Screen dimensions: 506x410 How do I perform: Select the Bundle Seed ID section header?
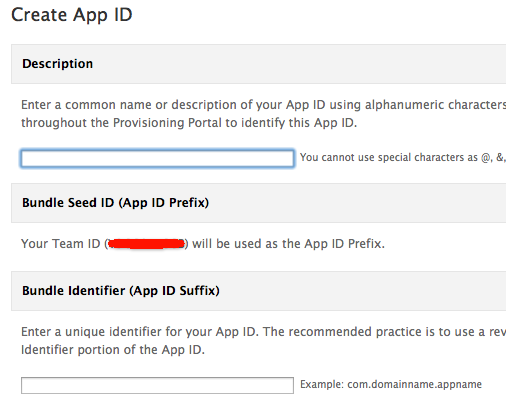(x=259, y=203)
